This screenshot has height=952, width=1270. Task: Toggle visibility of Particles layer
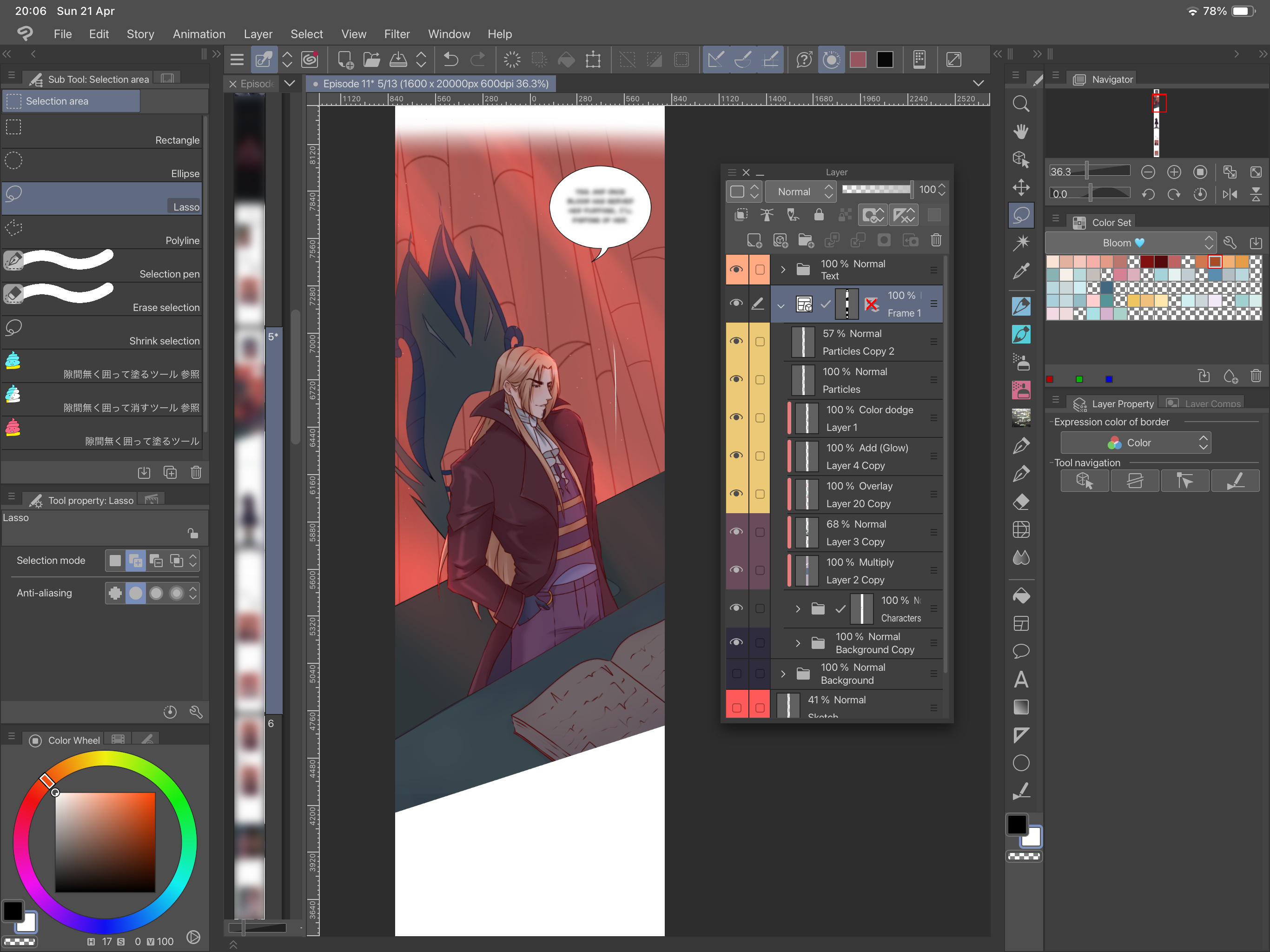point(736,379)
